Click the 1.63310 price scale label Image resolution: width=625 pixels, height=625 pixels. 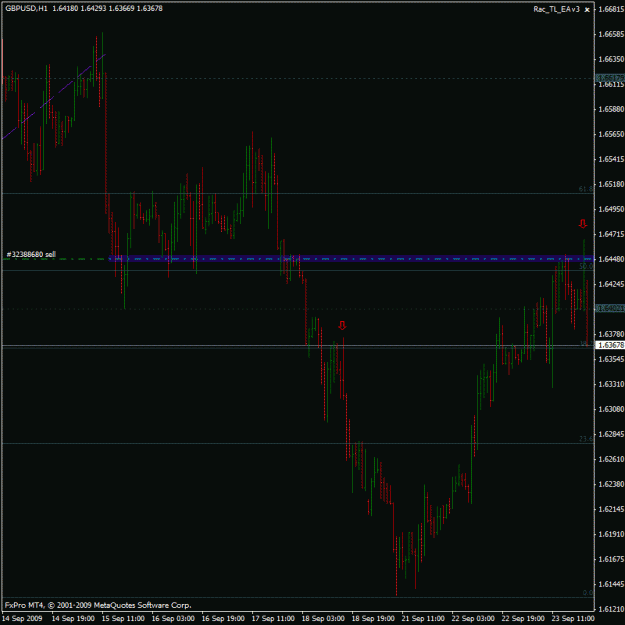point(611,384)
